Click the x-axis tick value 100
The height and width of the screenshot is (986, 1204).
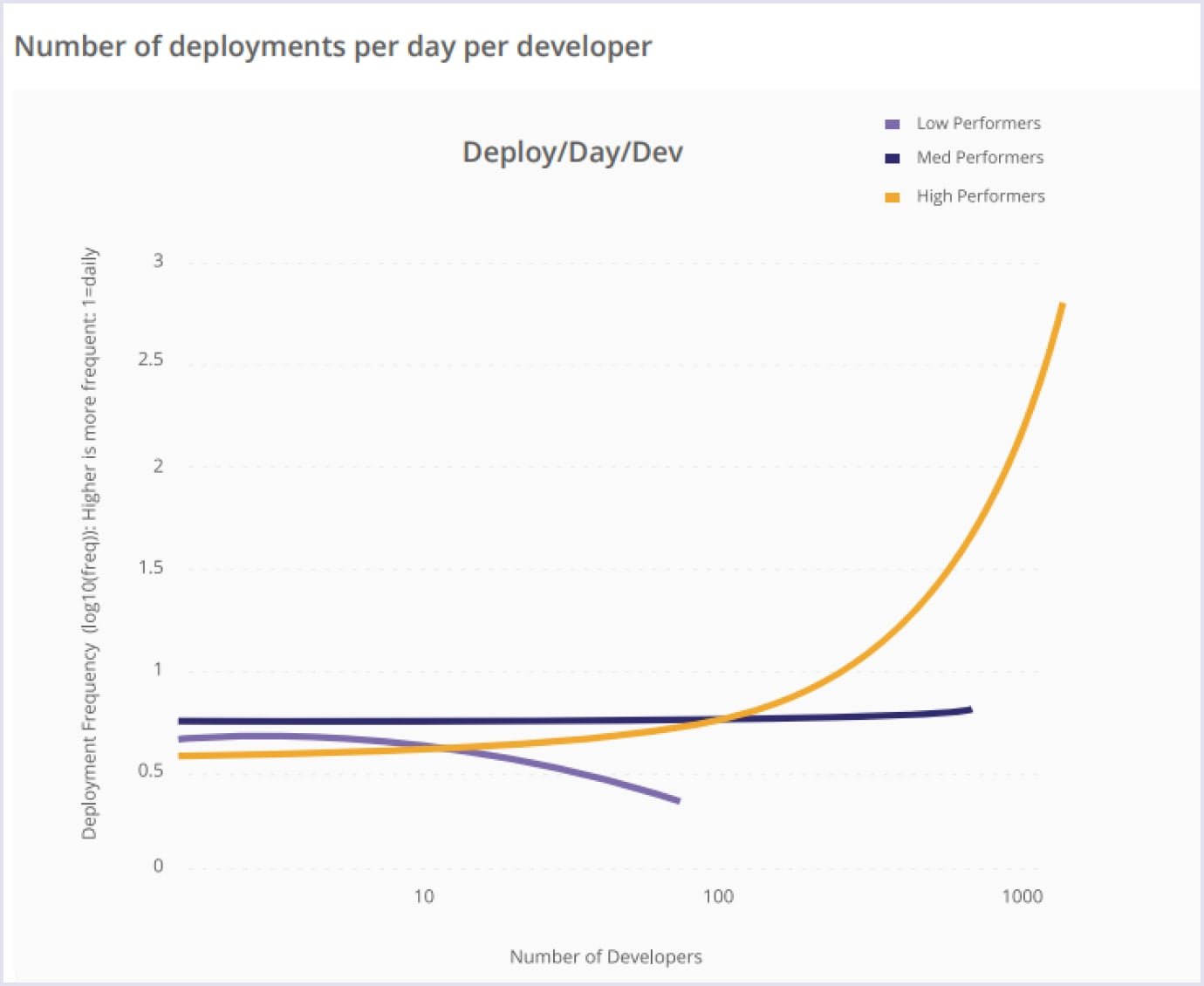[x=718, y=896]
